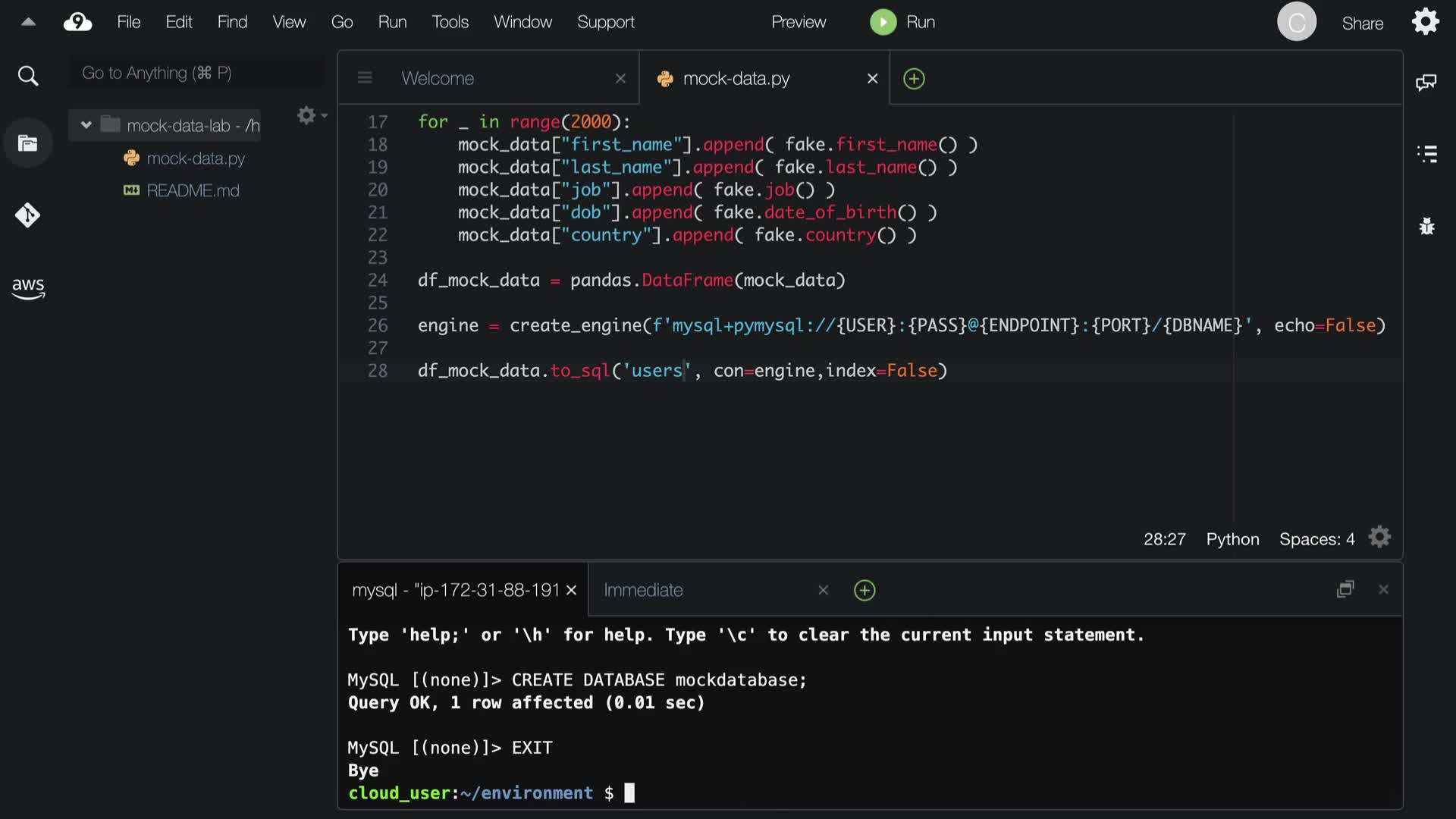Collapse the mock-data-lab folder
Image resolution: width=1456 pixels, height=819 pixels.
(x=86, y=125)
